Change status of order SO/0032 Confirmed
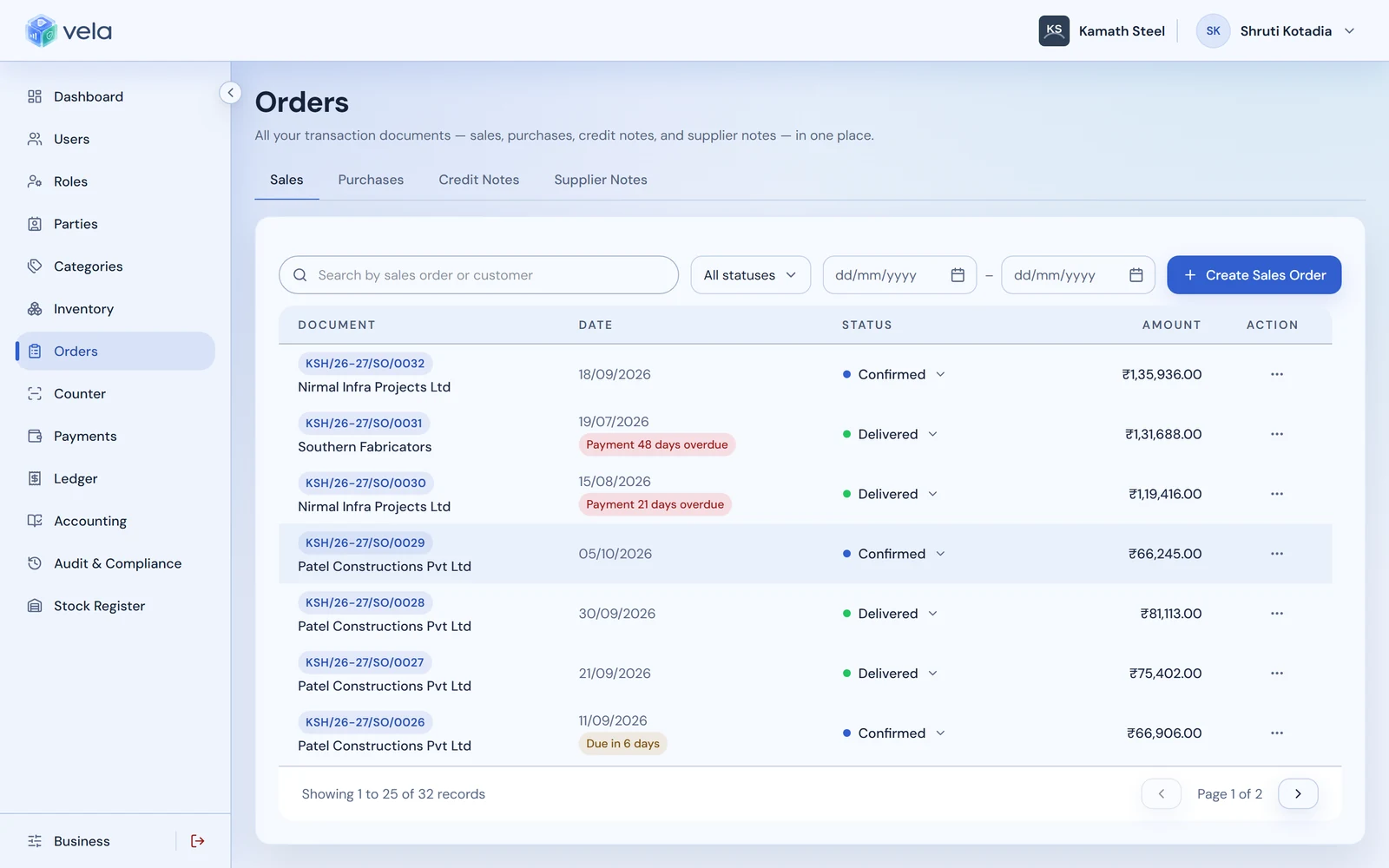1389x868 pixels. coord(893,374)
